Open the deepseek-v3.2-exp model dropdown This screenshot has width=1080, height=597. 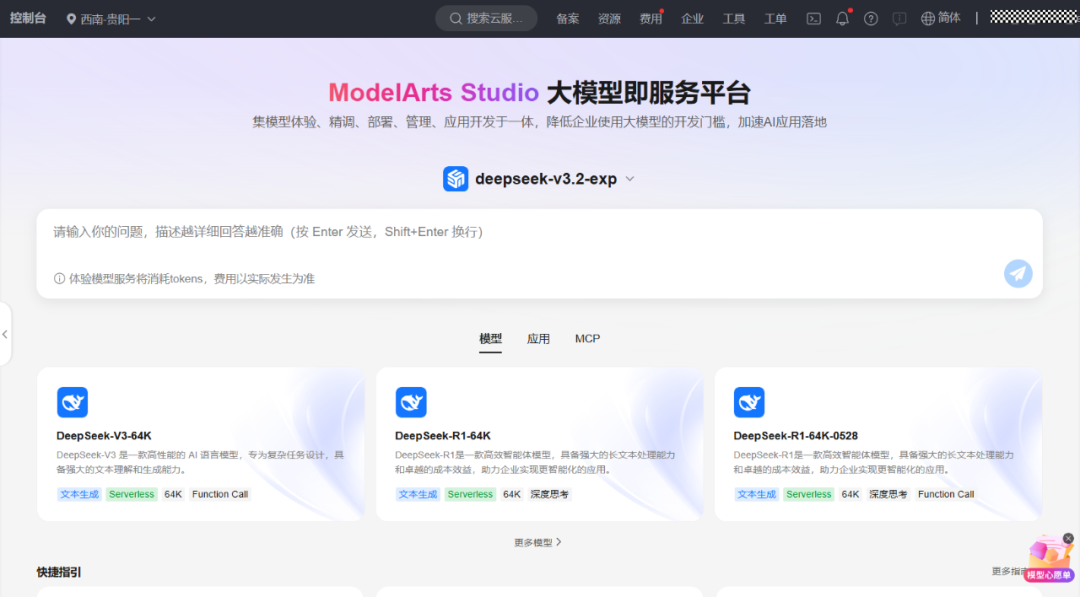630,179
